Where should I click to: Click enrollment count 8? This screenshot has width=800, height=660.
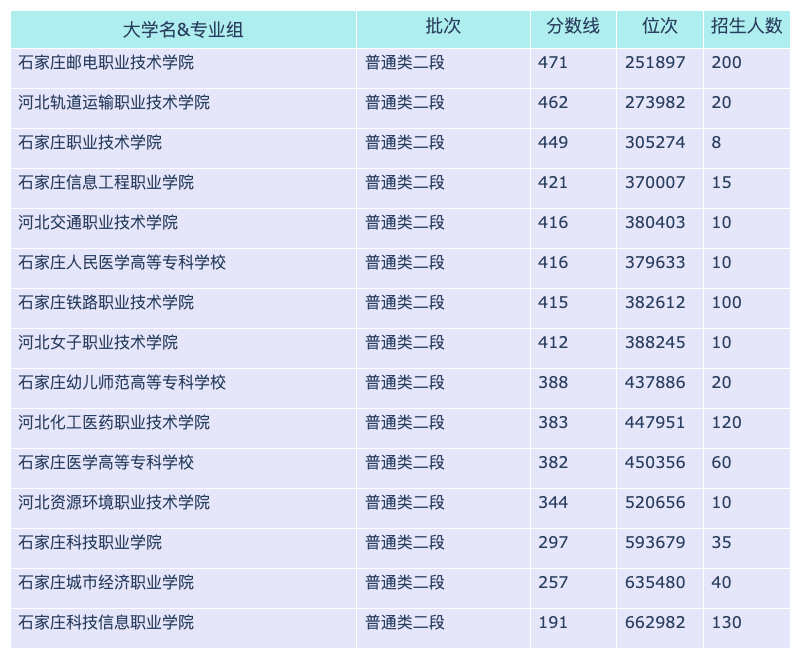(x=716, y=142)
